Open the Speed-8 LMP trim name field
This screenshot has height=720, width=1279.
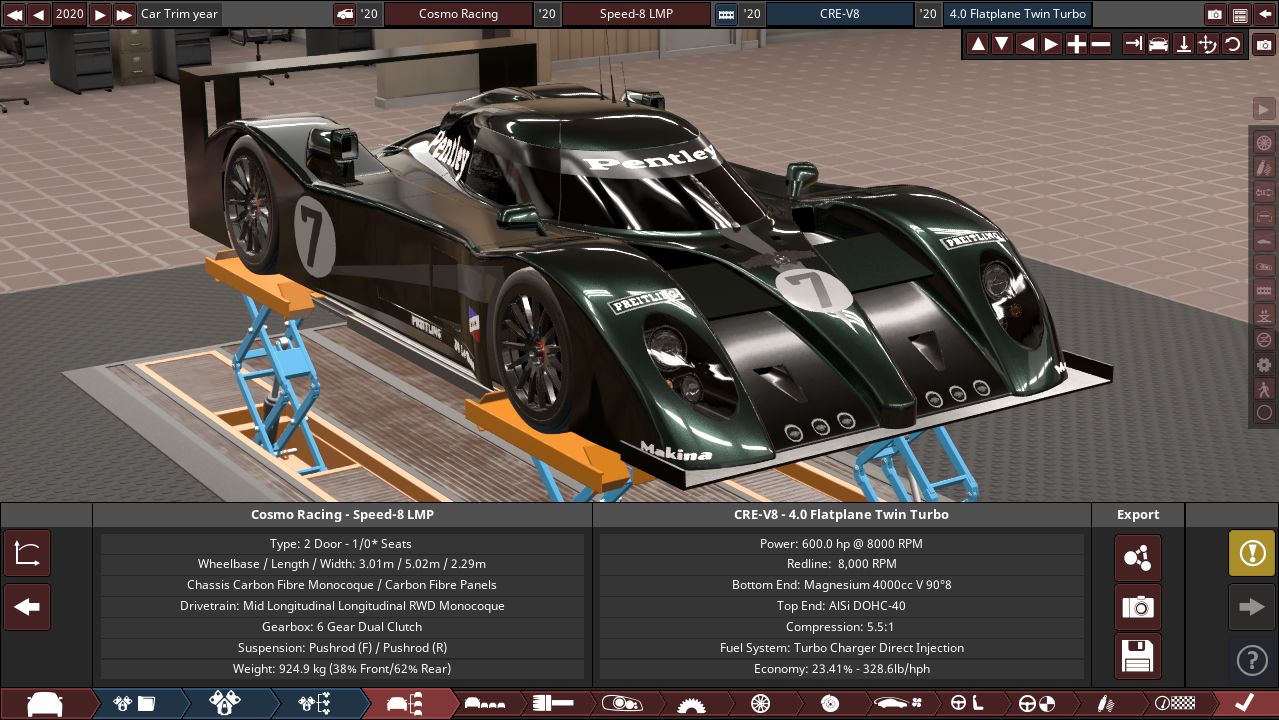636,14
